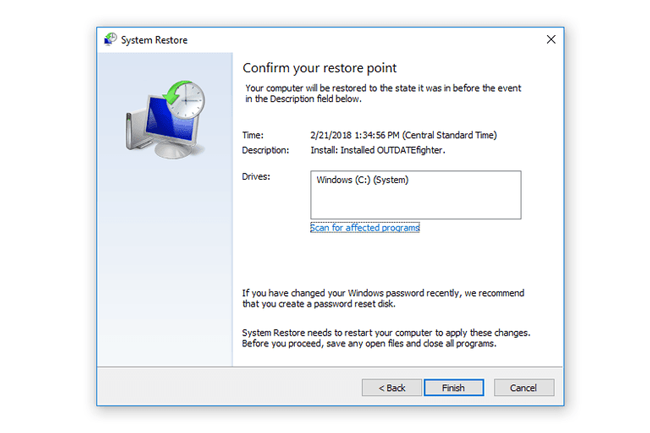The width and height of the screenshot is (650, 433).
Task: Click the description Install: Installed OUTDATEfighter.
Action: click(378, 150)
